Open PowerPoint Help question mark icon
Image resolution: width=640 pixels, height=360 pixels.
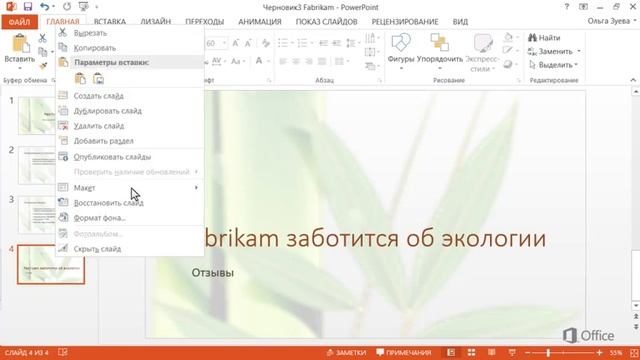pos(567,7)
